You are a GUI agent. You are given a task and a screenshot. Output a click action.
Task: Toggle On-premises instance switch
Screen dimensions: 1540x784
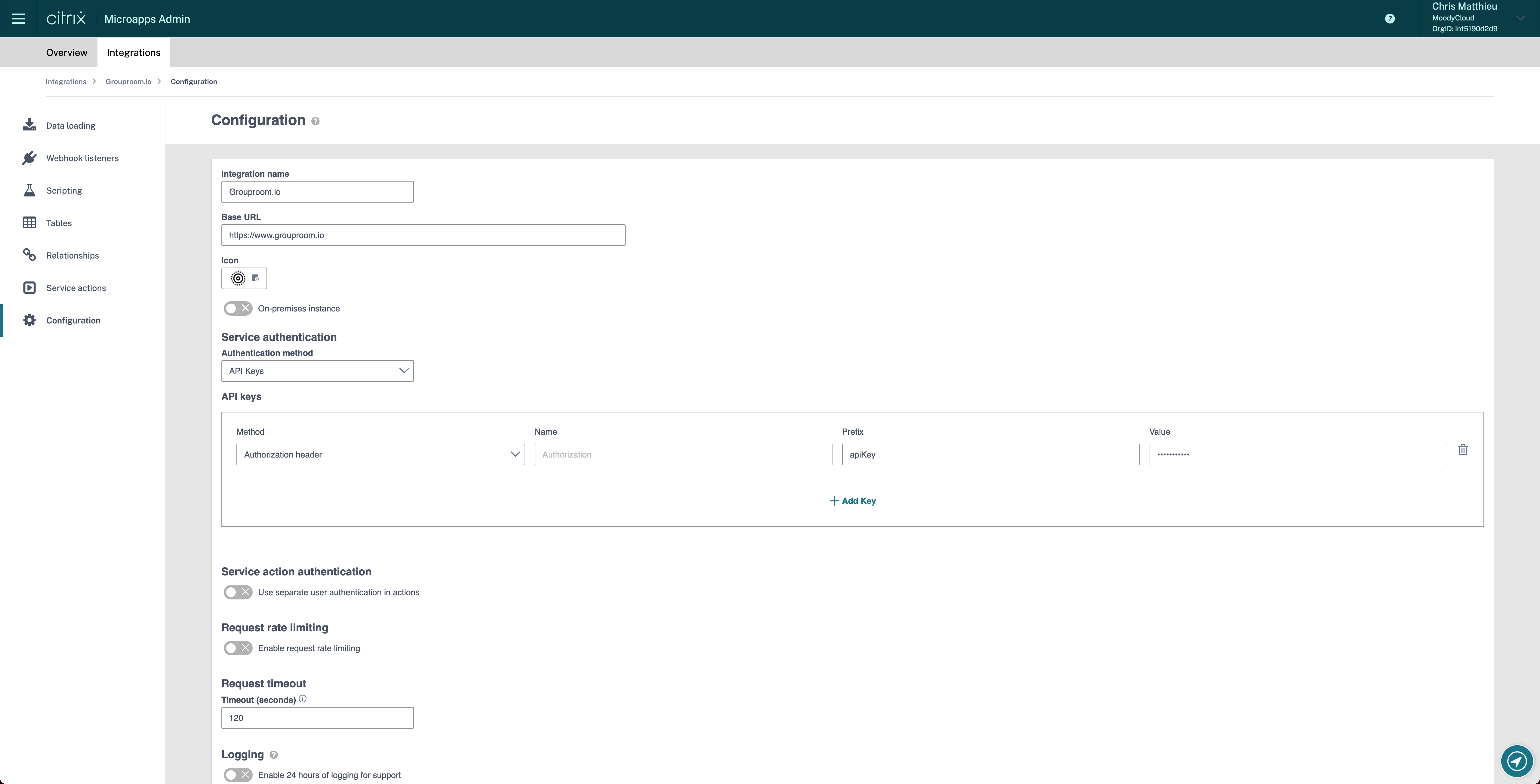[238, 308]
